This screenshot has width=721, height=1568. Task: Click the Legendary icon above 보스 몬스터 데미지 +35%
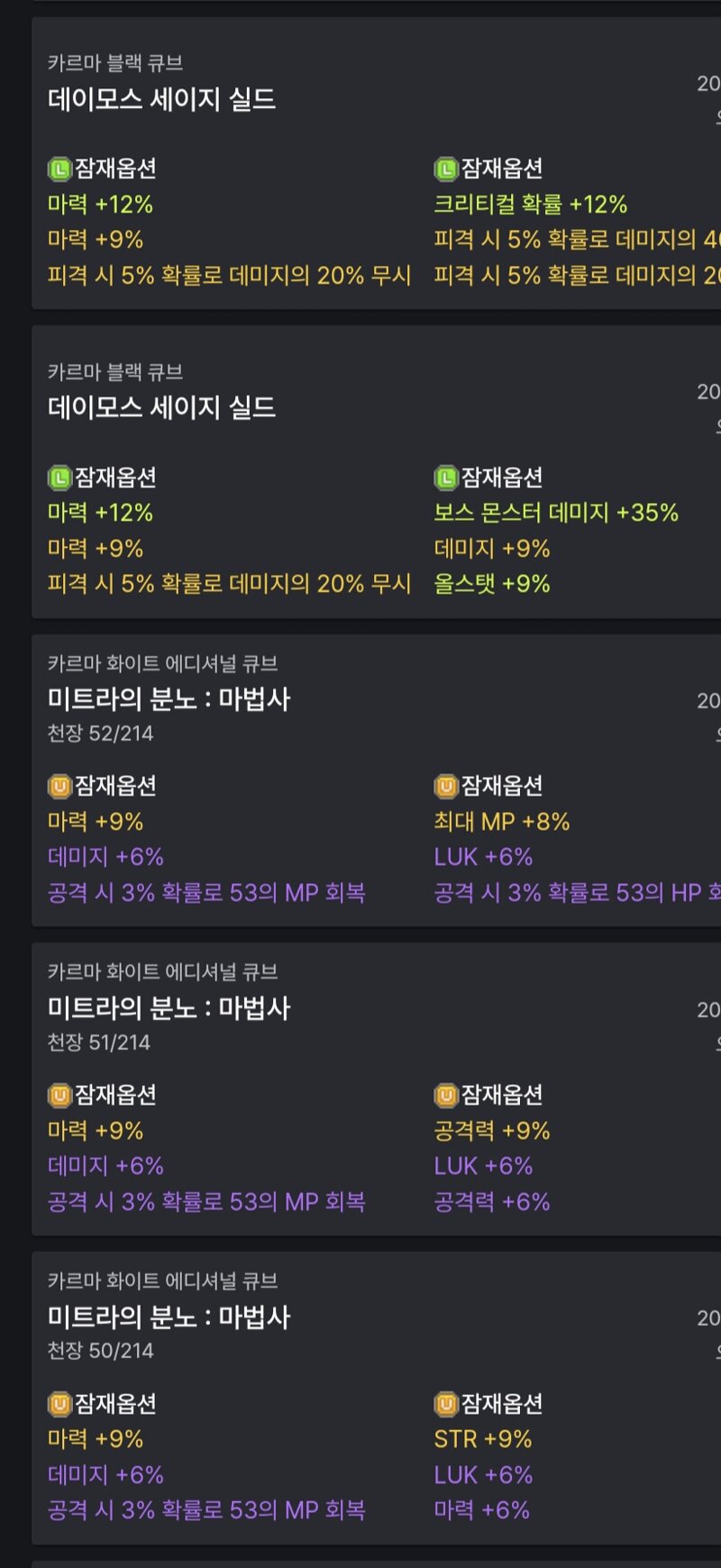pyautogui.click(x=446, y=477)
